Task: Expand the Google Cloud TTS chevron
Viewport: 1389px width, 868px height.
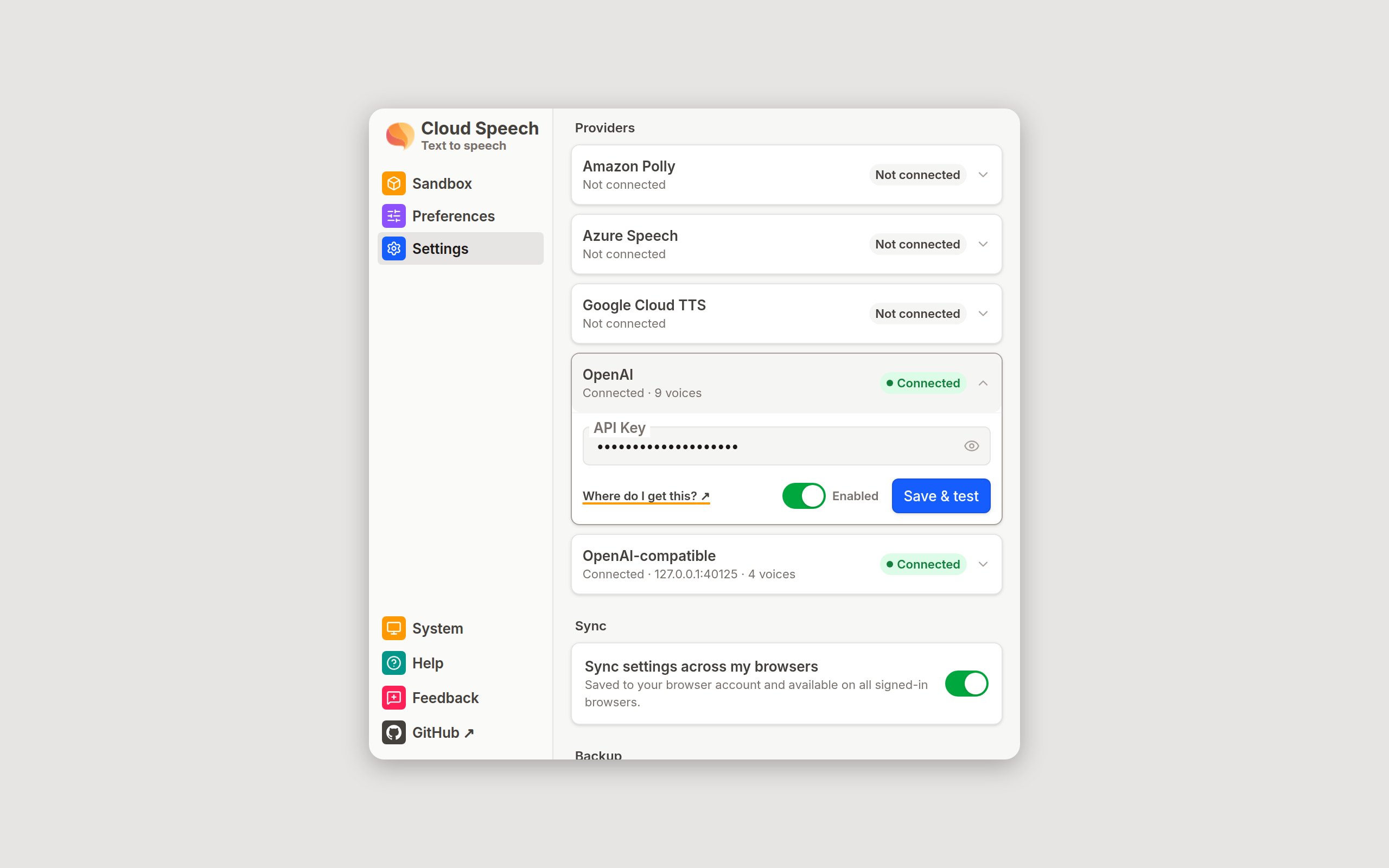Action: coord(983,314)
